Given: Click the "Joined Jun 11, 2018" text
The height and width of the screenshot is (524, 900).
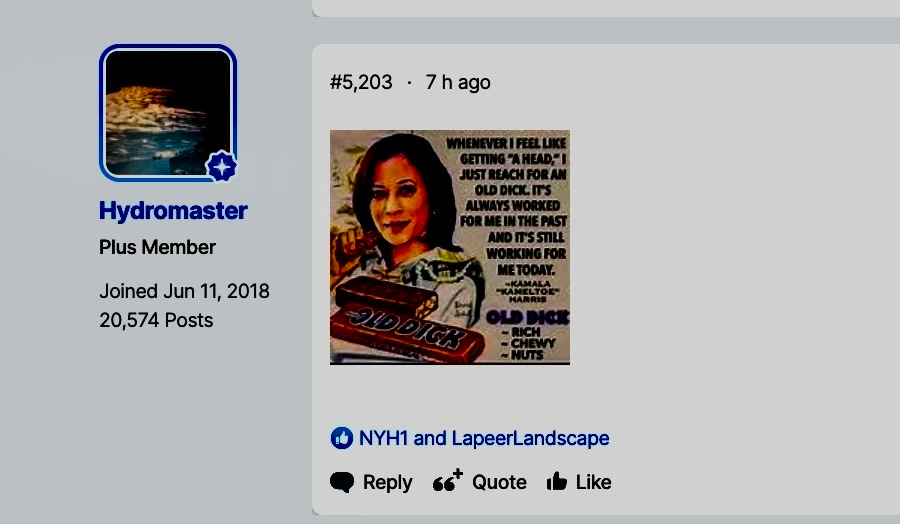Looking at the screenshot, I should (x=184, y=291).
